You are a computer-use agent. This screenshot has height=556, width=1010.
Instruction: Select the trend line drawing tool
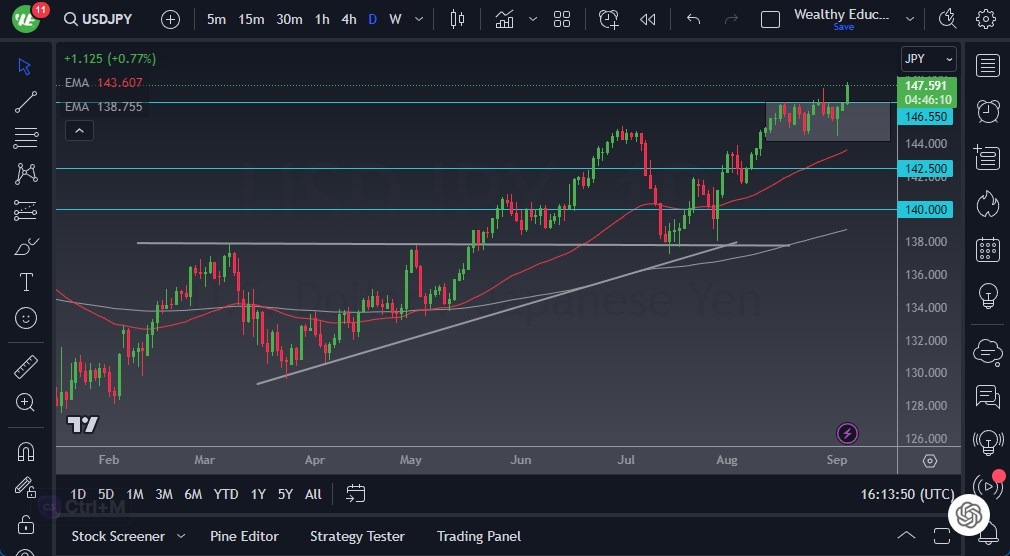coord(26,102)
